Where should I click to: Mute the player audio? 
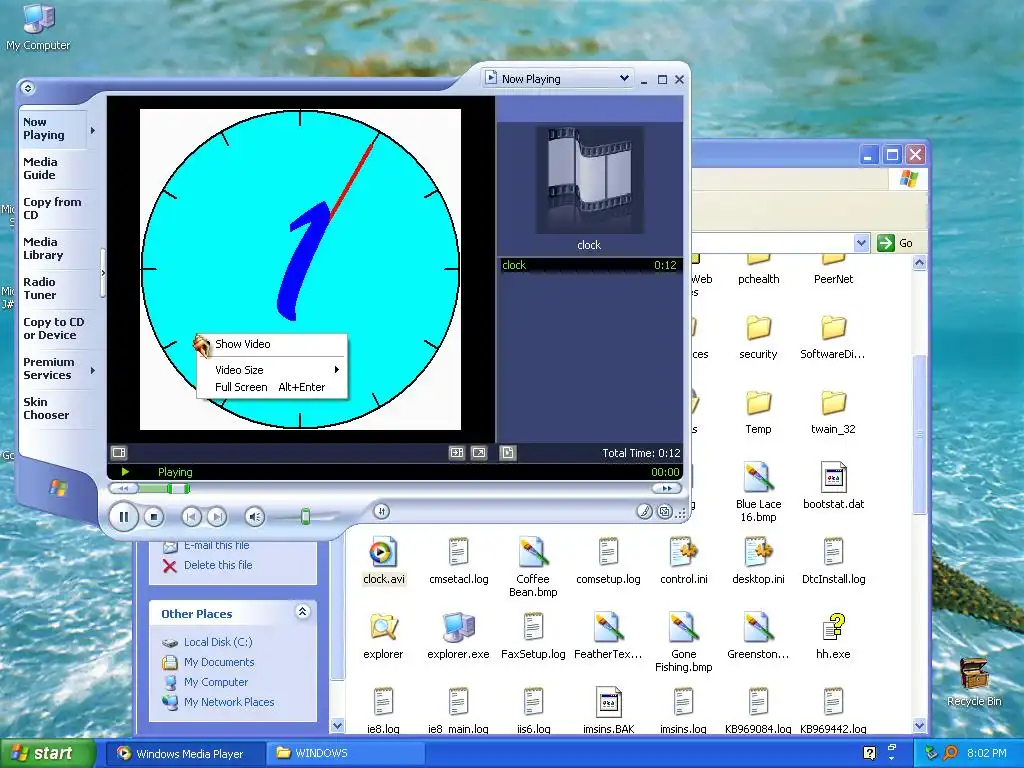click(x=255, y=517)
